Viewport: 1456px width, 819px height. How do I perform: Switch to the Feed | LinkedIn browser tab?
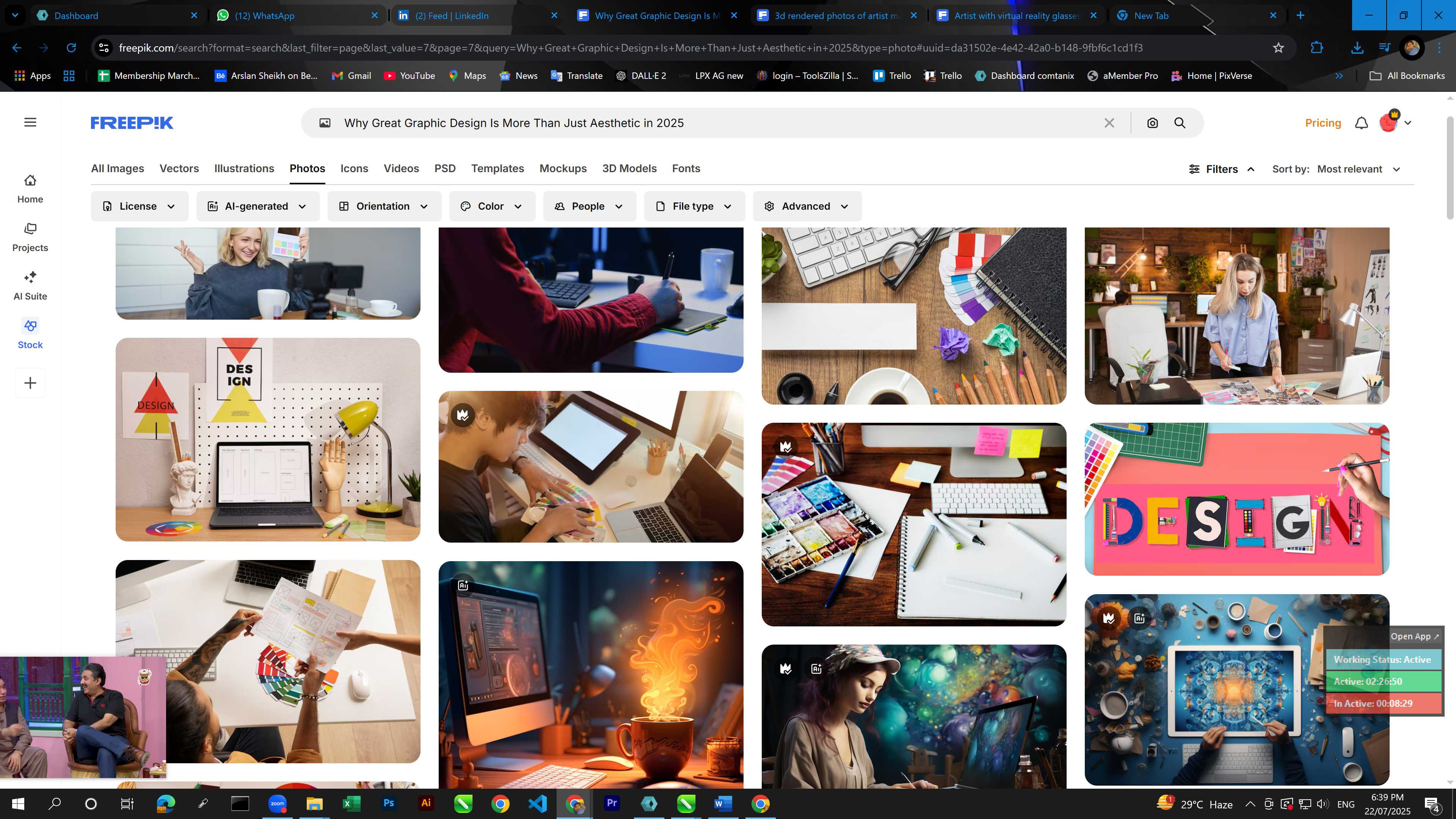478,15
